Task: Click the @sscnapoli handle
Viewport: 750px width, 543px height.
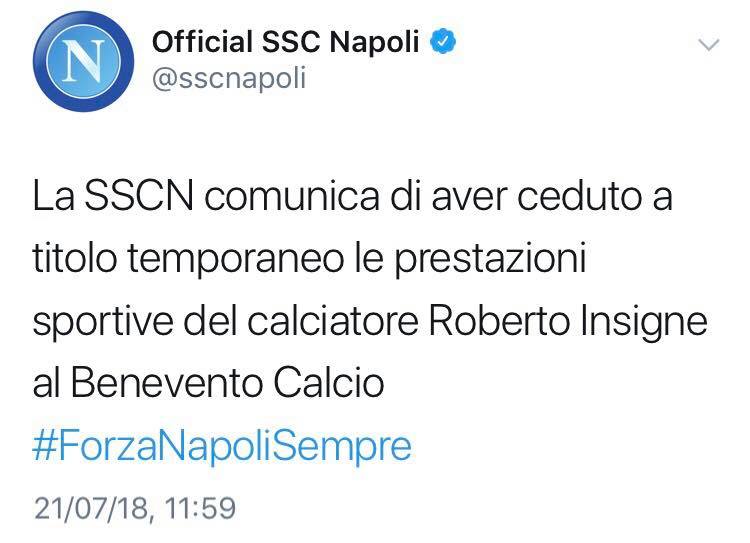Action: point(228,78)
